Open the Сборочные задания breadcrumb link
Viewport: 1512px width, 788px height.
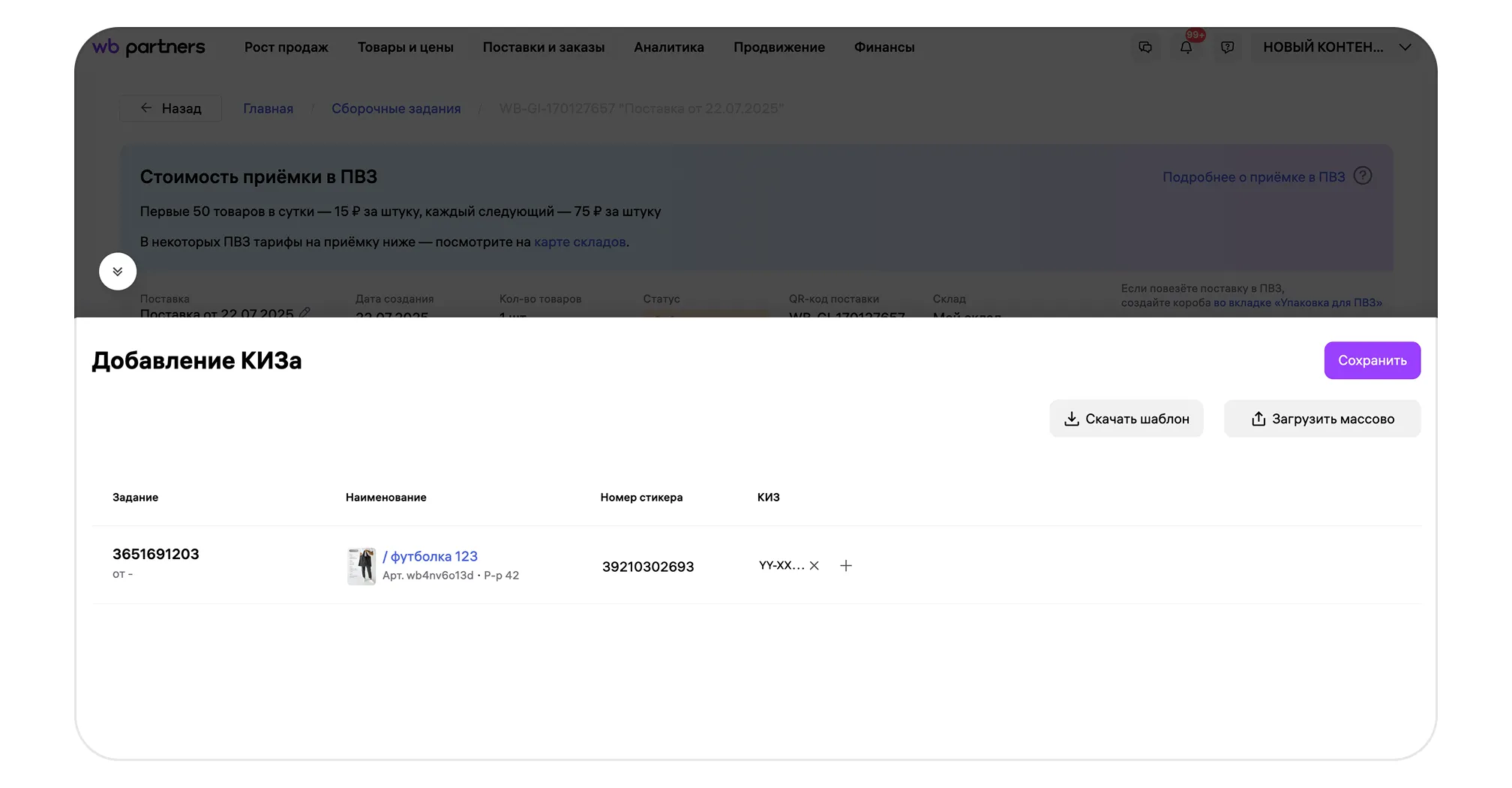[x=396, y=109]
